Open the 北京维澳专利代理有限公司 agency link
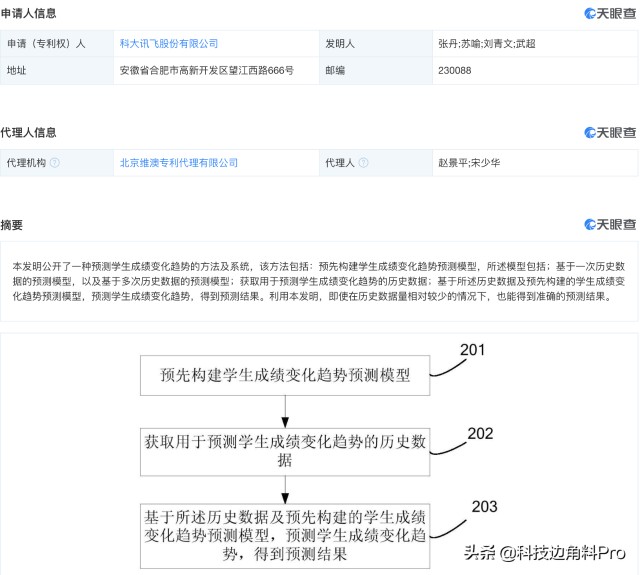This screenshot has width=640, height=575. tap(178, 163)
